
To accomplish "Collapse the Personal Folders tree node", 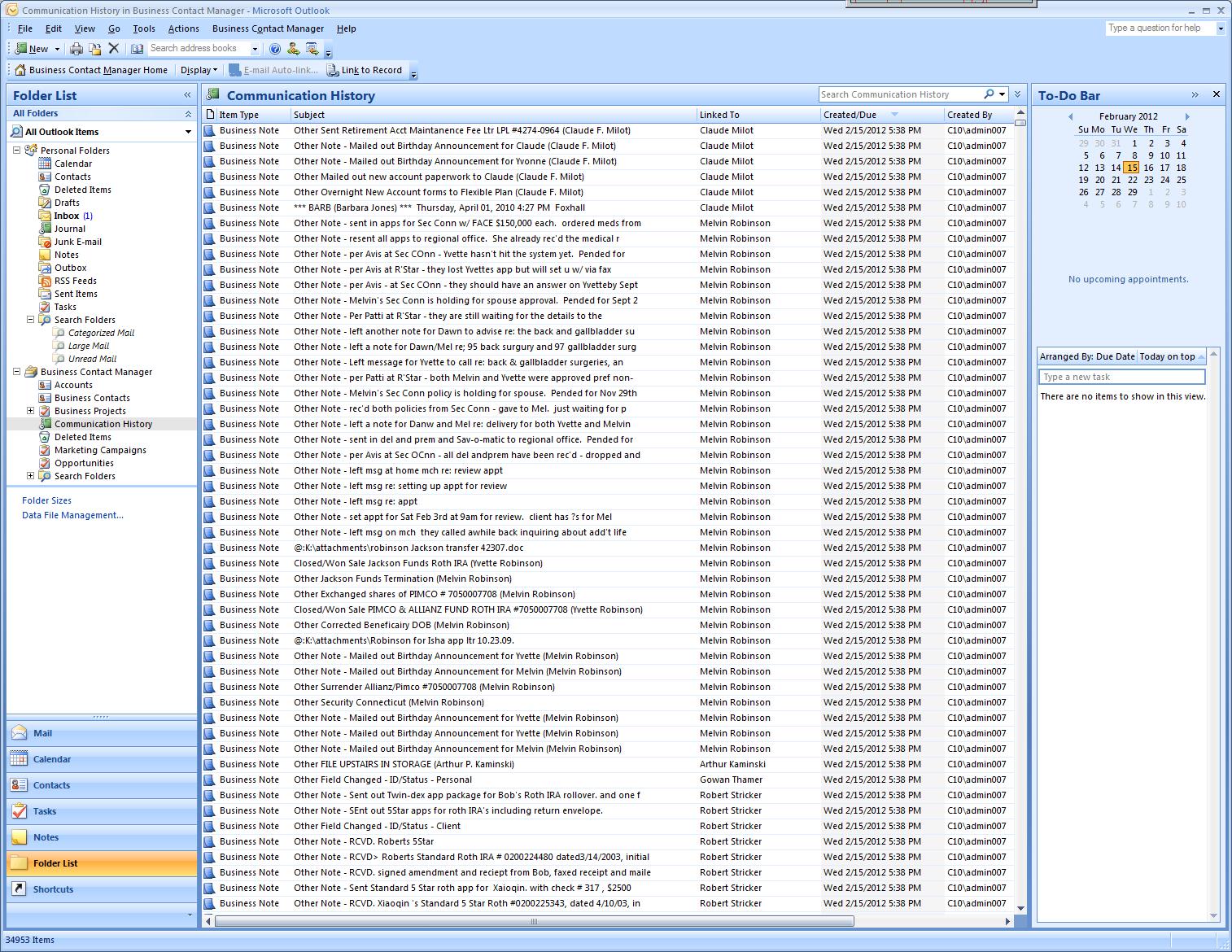I will tap(17, 151).
